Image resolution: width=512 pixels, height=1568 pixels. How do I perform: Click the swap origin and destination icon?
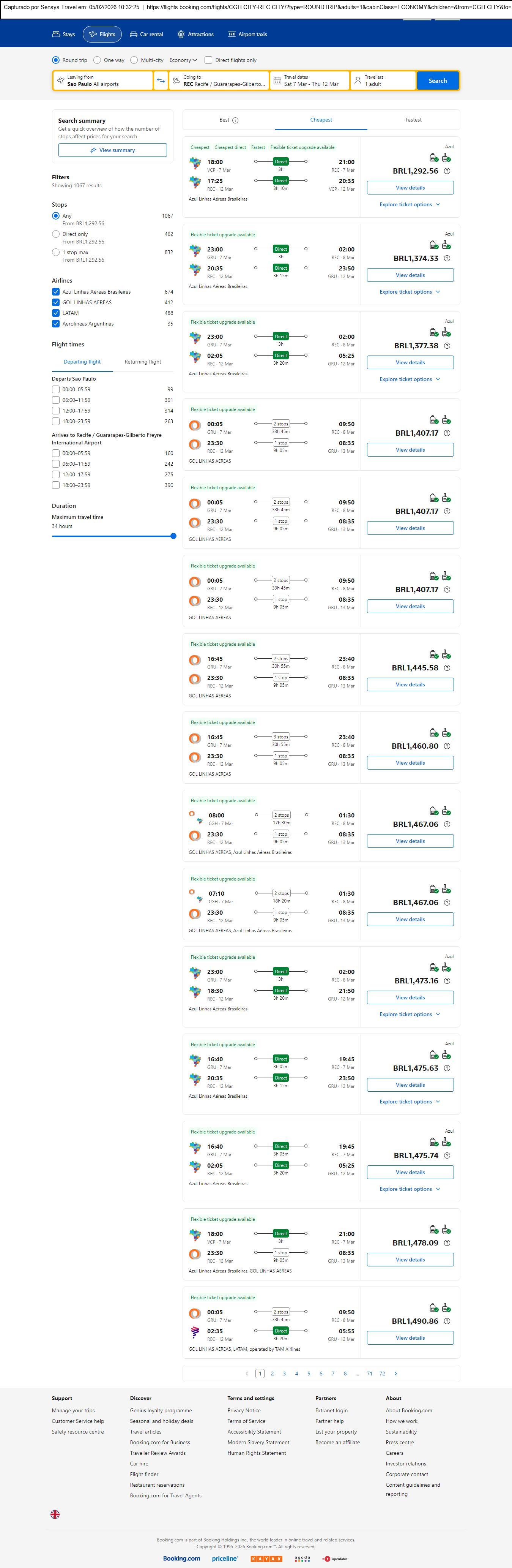161,81
